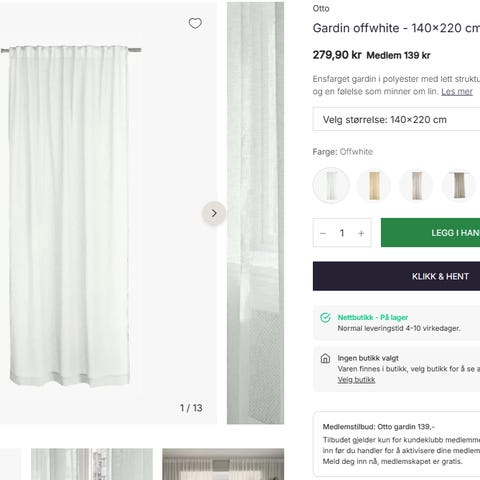Edit the quantity number field

pyautogui.click(x=342, y=233)
